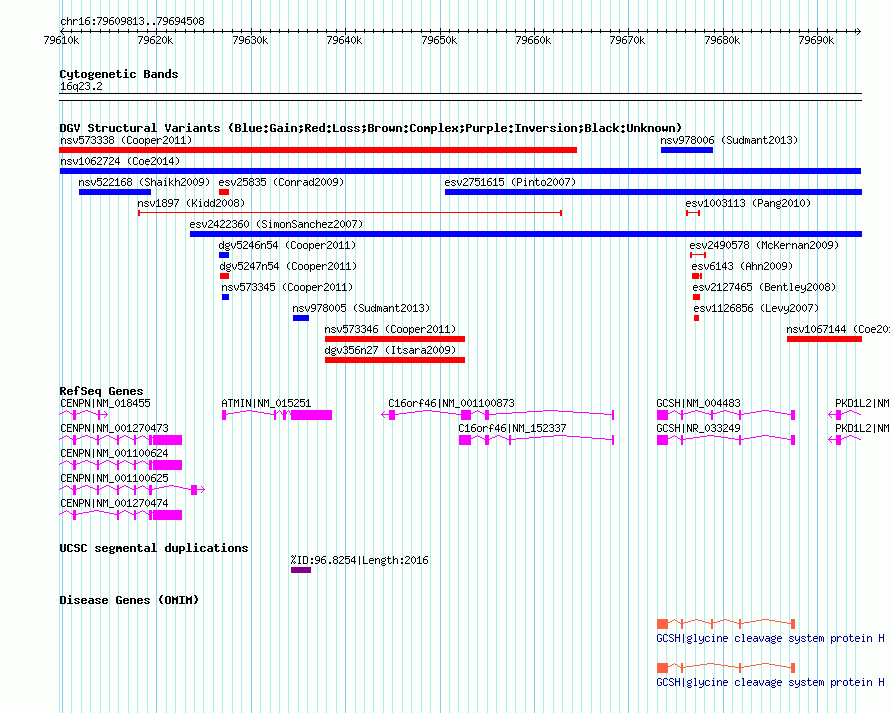Open CENPN|NM_001270474 transcript label
The image size is (890, 713).
pos(114,503)
